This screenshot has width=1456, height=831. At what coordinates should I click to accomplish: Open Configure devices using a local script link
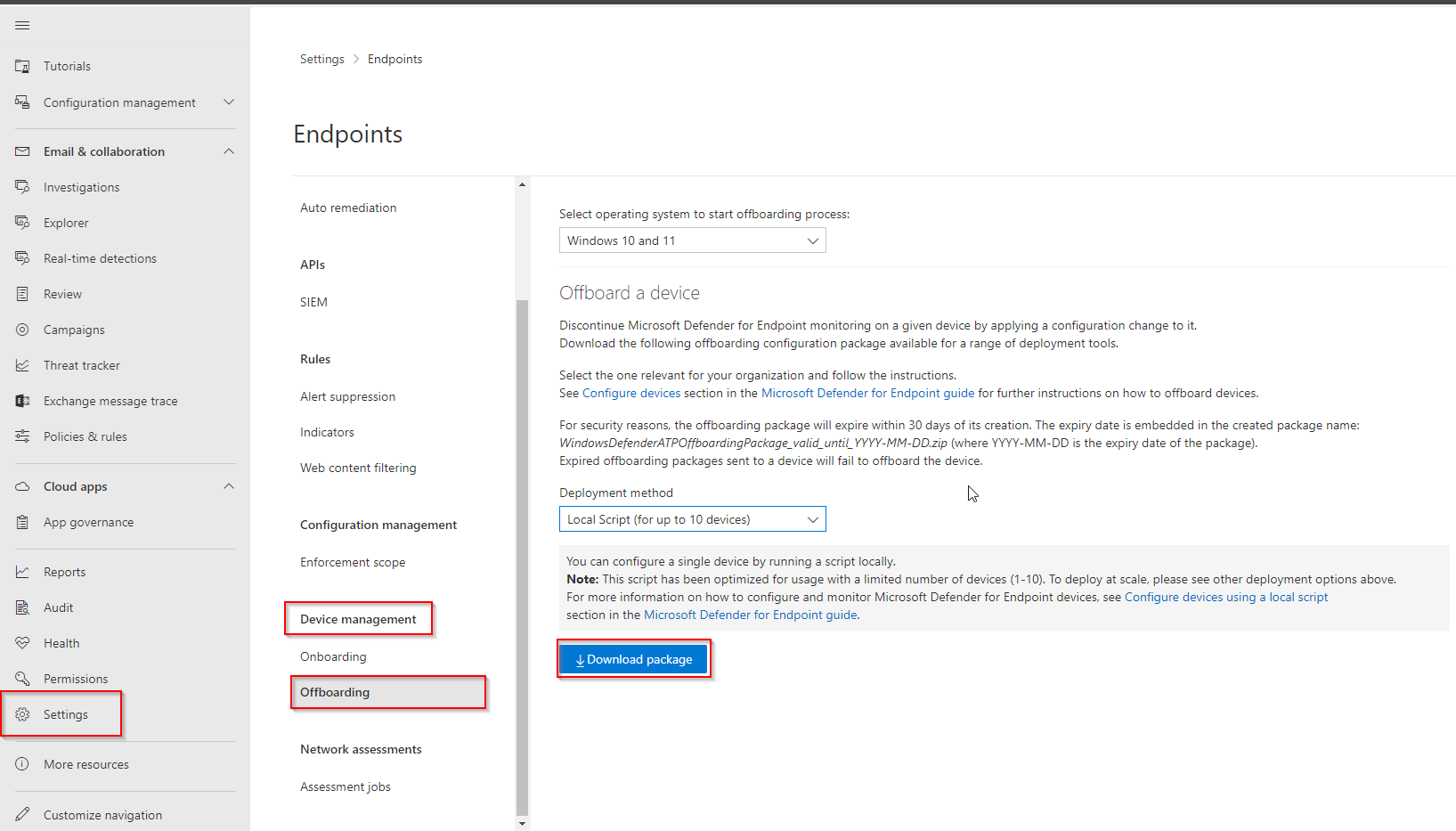click(1226, 597)
